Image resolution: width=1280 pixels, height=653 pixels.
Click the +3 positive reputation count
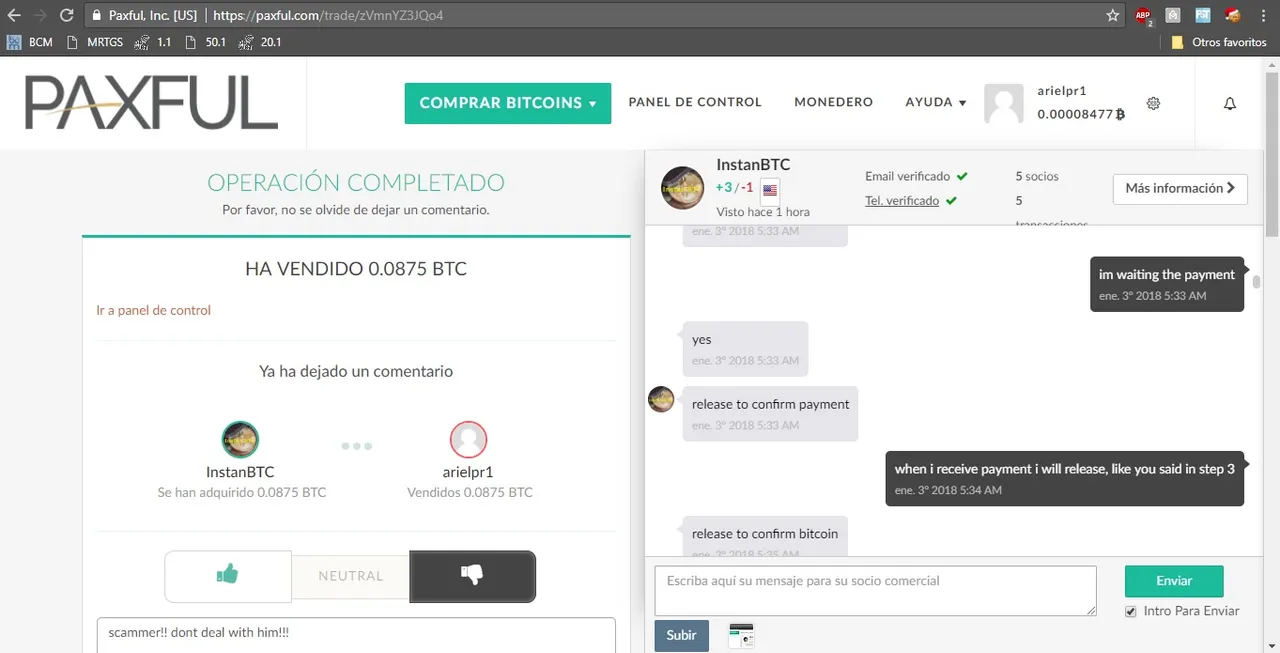point(724,187)
